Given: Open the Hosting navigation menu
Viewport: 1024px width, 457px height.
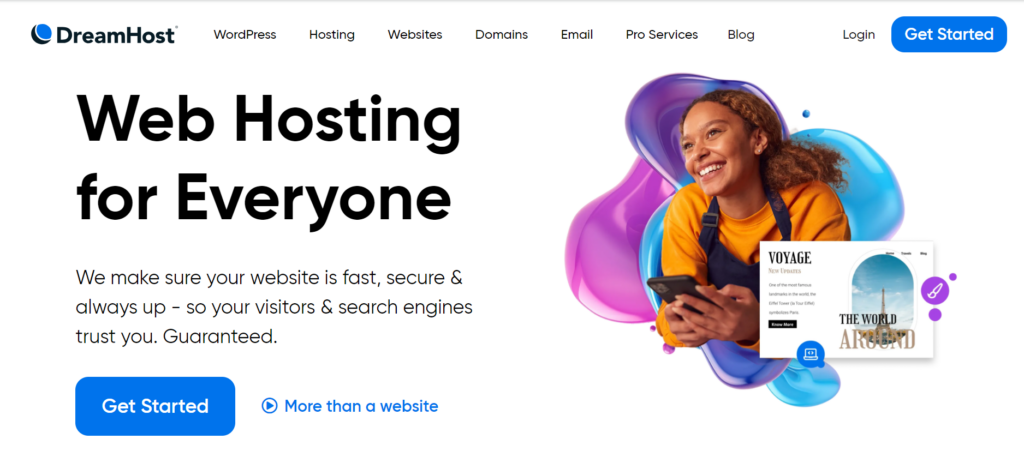Looking at the screenshot, I should [332, 35].
